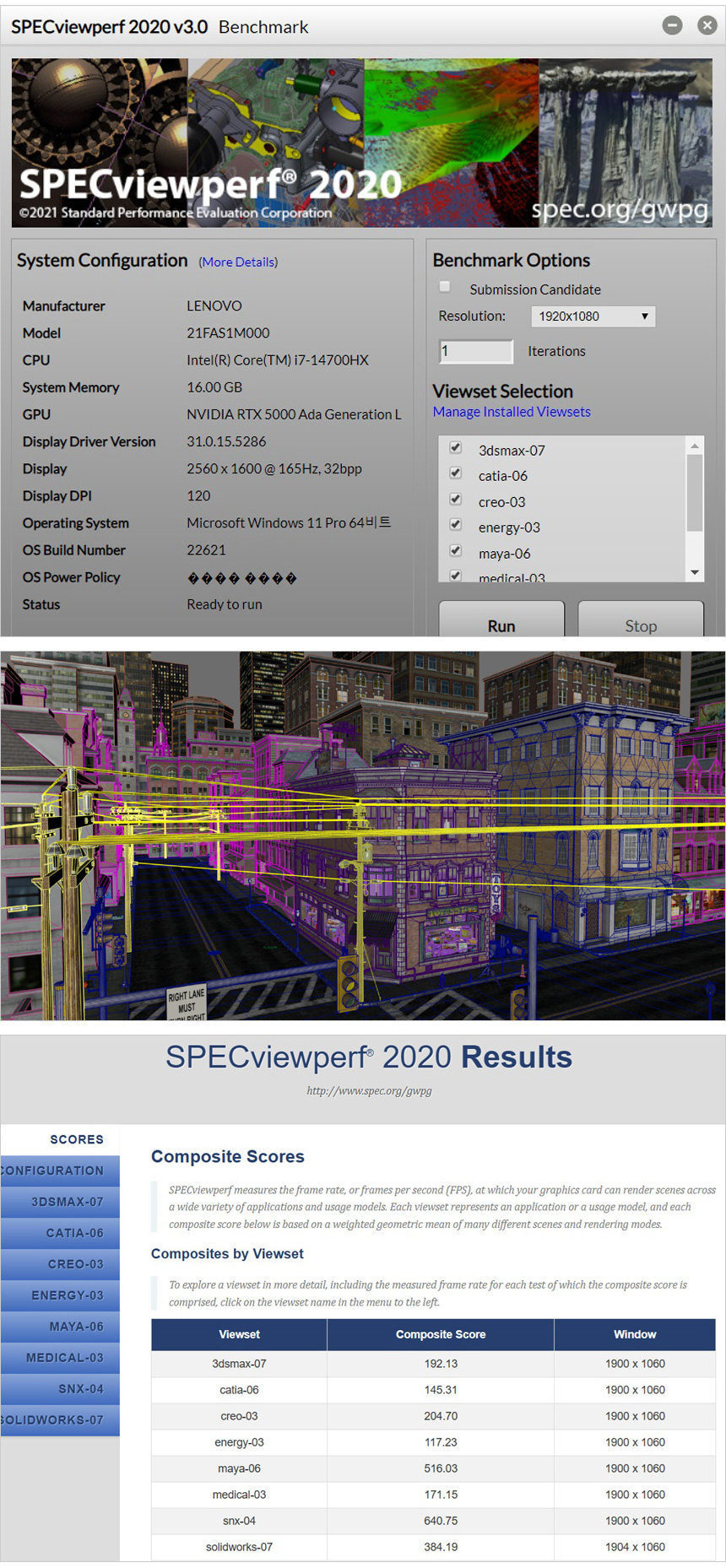Viewport: 726px width, 1568px height.
Task: Minimize the SPECviewperf benchmark window
Action: tap(672, 25)
